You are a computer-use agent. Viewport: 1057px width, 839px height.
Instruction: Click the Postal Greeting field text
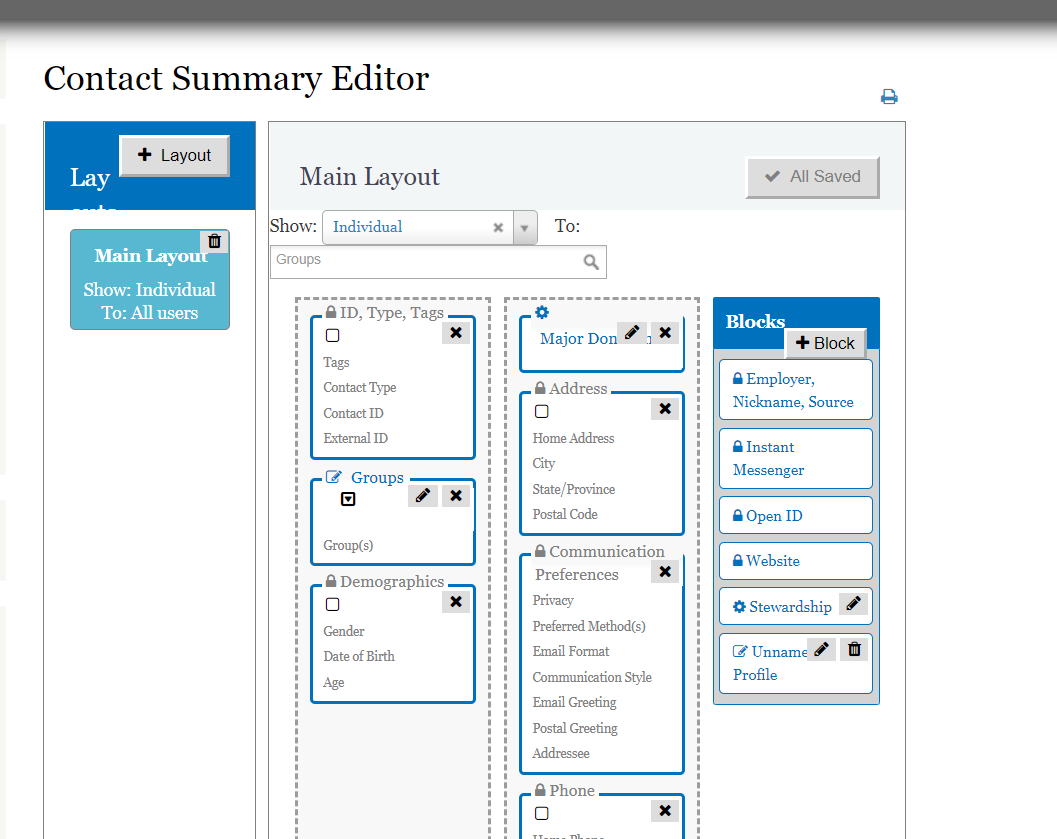(574, 728)
